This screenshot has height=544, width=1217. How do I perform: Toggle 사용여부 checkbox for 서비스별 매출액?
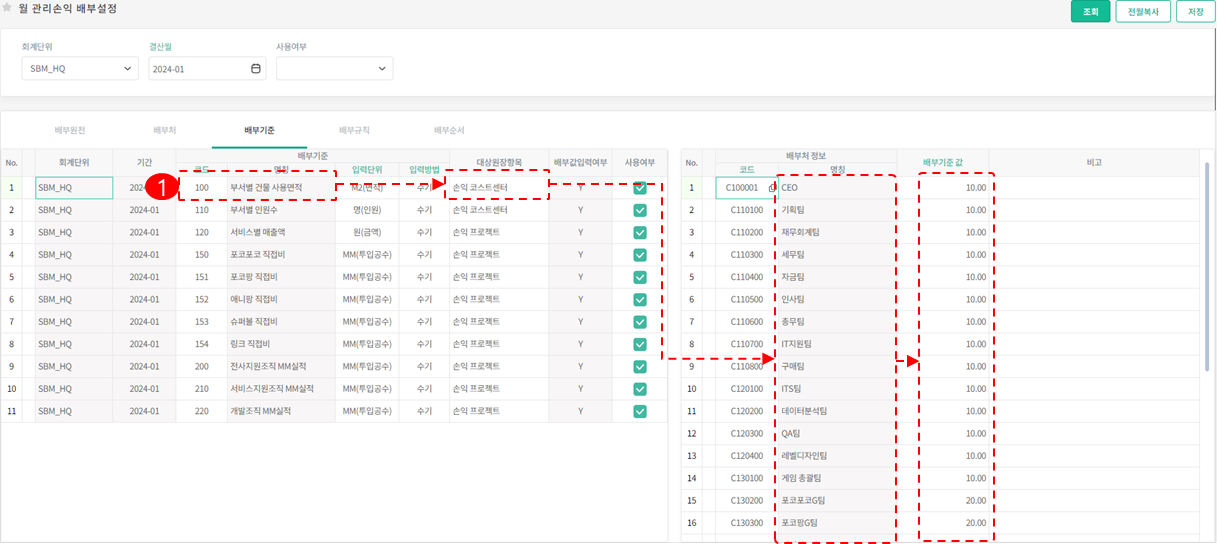(640, 232)
